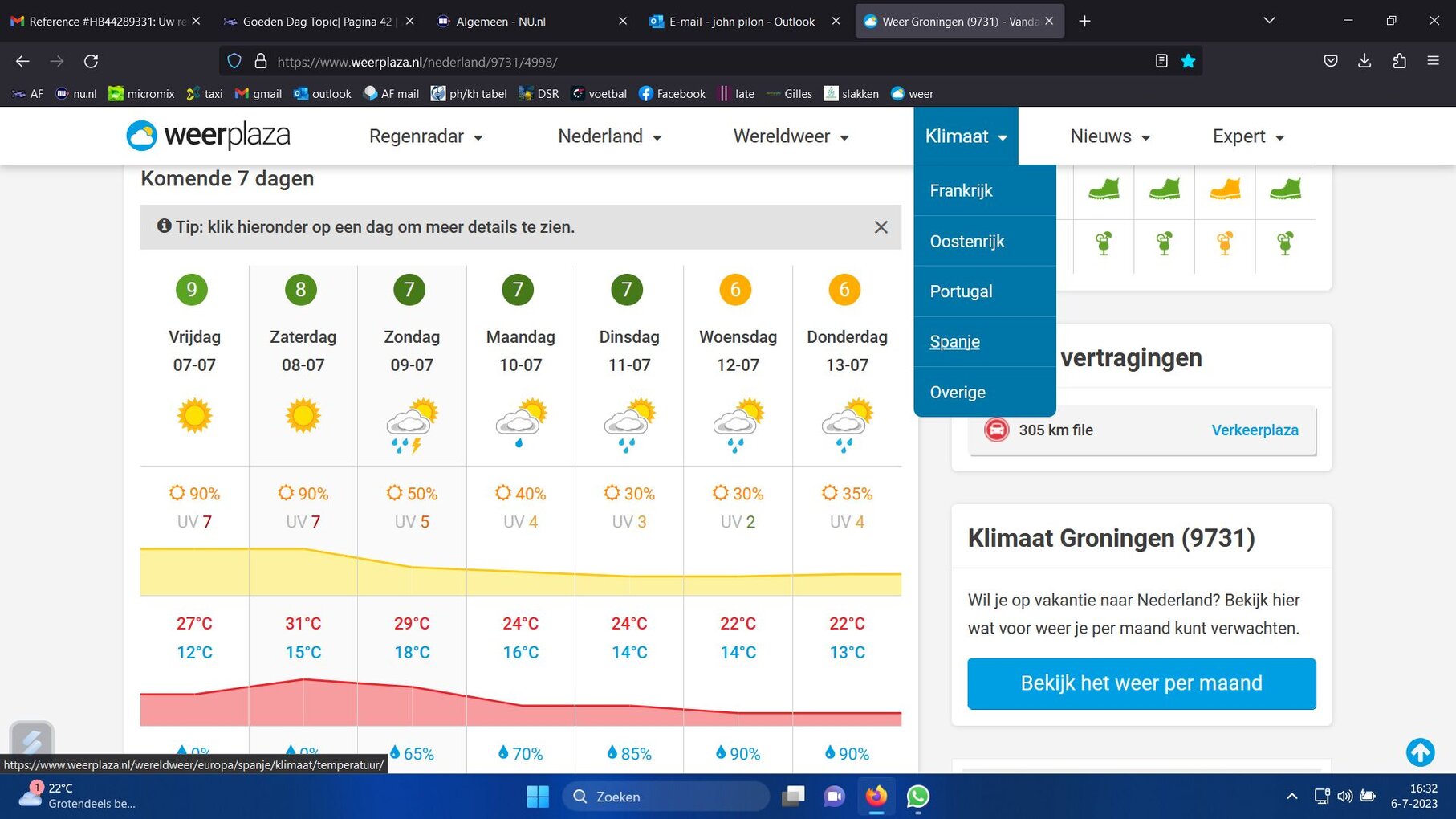Click the blue bookmark star icon
The height and width of the screenshot is (819, 1456).
pos(1188,61)
